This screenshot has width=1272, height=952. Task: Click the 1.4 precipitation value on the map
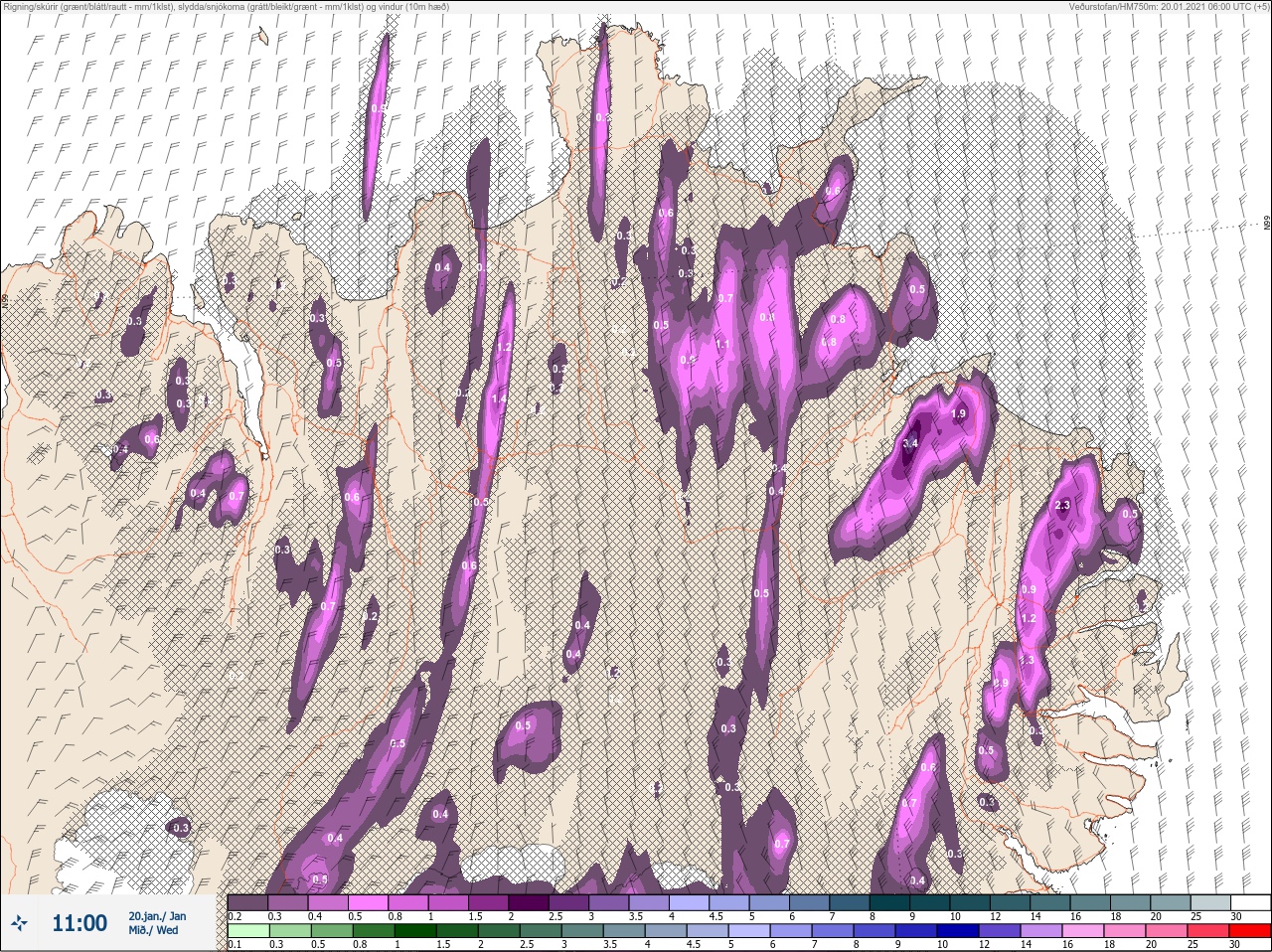coord(499,398)
